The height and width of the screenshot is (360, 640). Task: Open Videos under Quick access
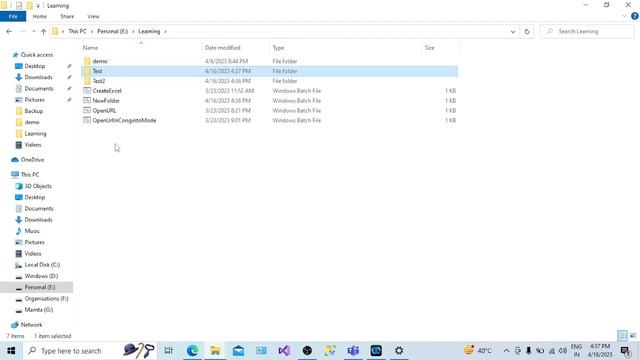click(33, 145)
